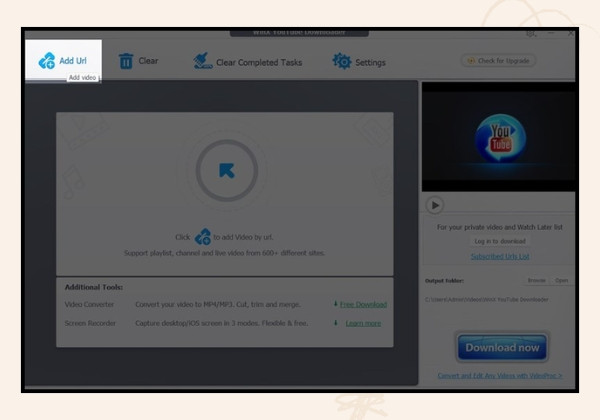Click the Log in to download button
The width and height of the screenshot is (600, 420).
click(500, 241)
